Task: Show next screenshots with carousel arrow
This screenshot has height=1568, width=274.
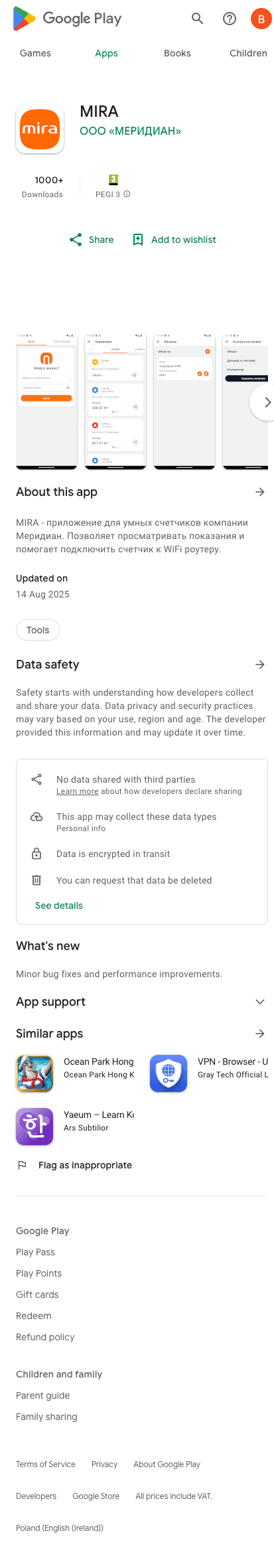Action: pyautogui.click(x=265, y=402)
